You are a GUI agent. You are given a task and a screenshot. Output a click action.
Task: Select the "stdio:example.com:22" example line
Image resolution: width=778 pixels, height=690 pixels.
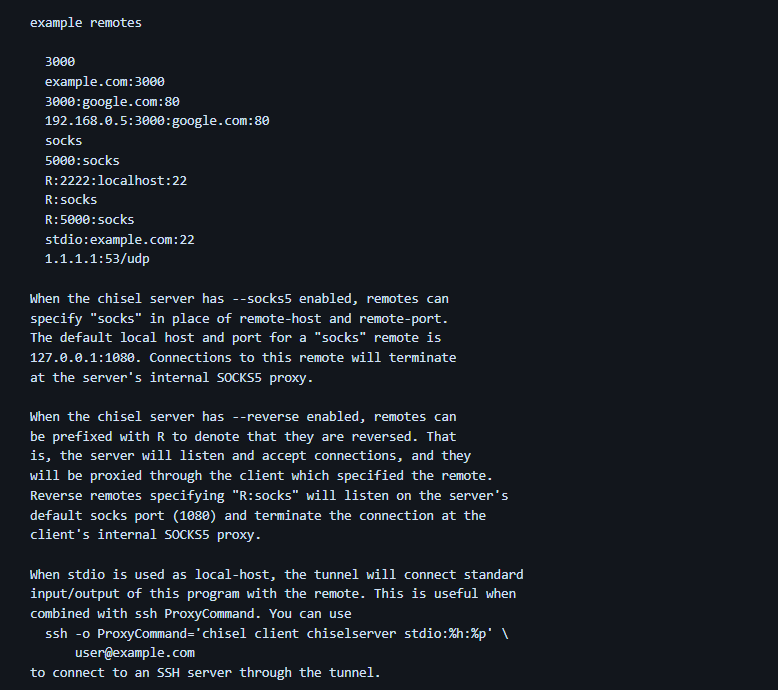[120, 239]
